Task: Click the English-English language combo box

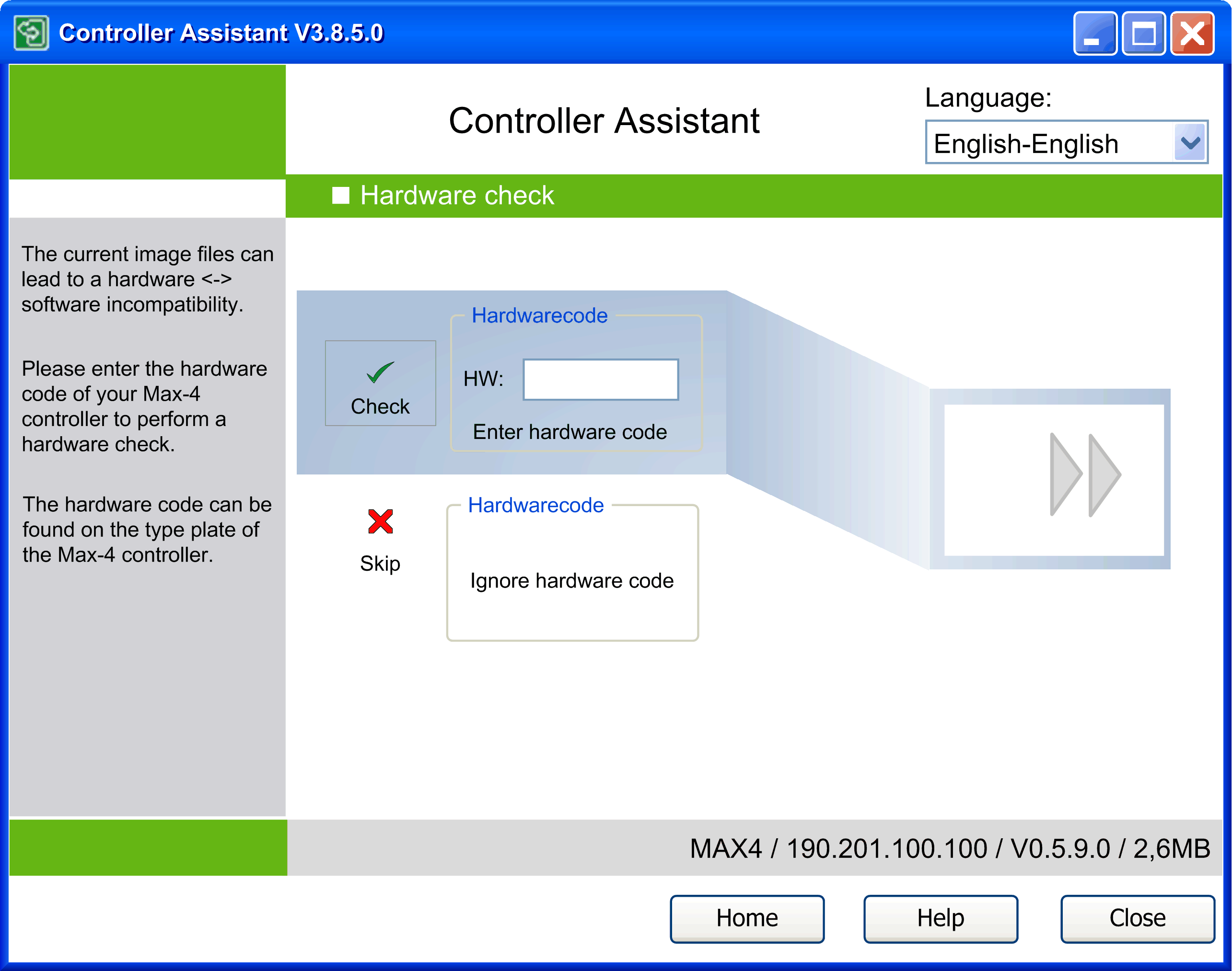Action: click(1067, 142)
